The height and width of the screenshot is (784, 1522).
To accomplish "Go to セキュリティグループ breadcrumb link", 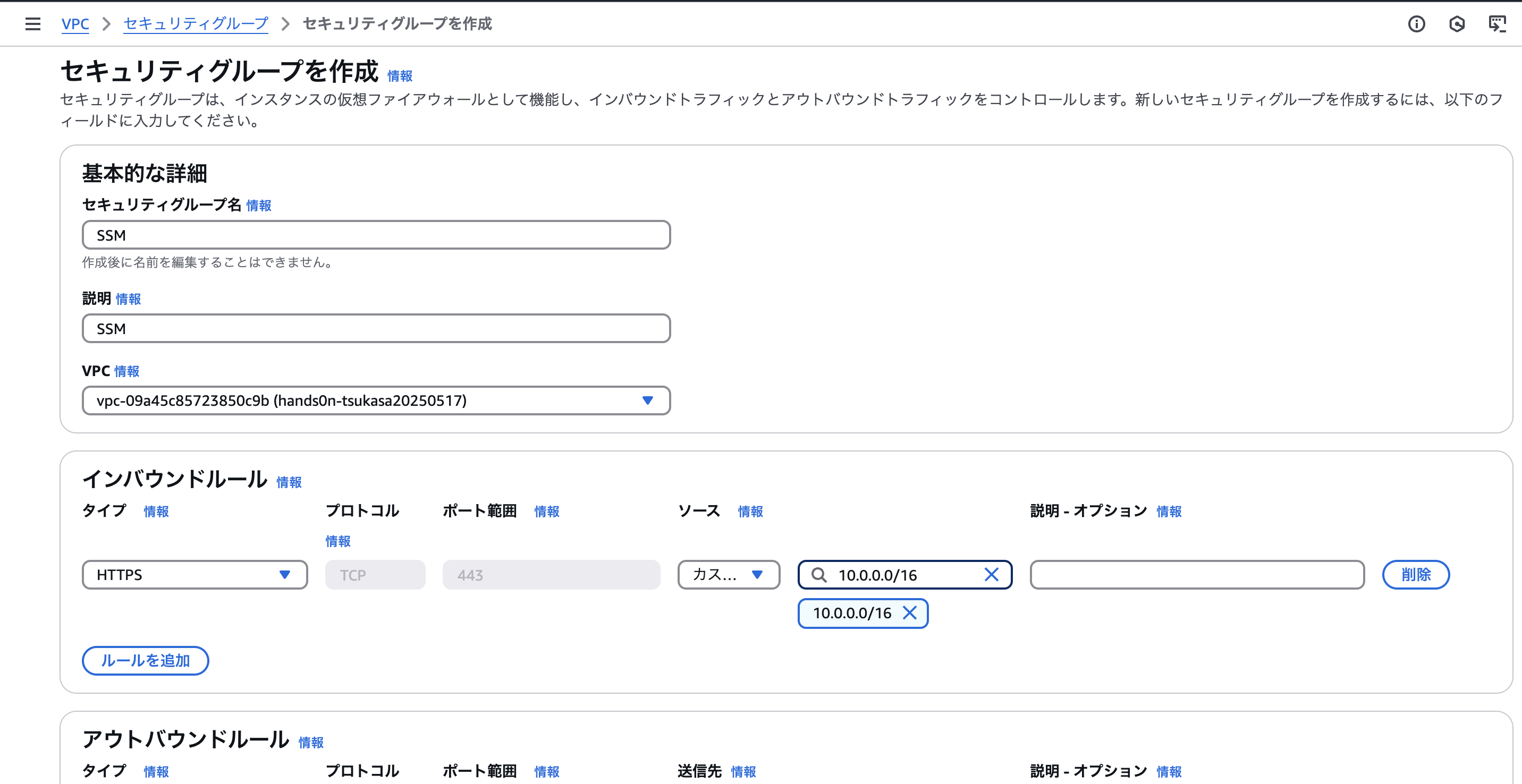I will tap(196, 23).
